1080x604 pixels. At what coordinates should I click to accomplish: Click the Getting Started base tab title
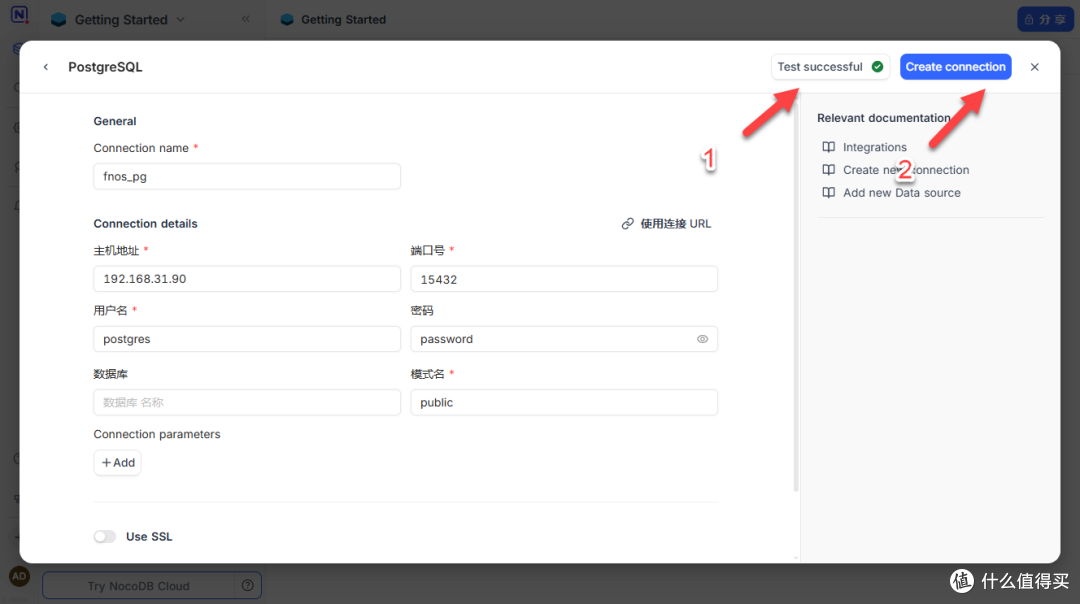tap(343, 19)
